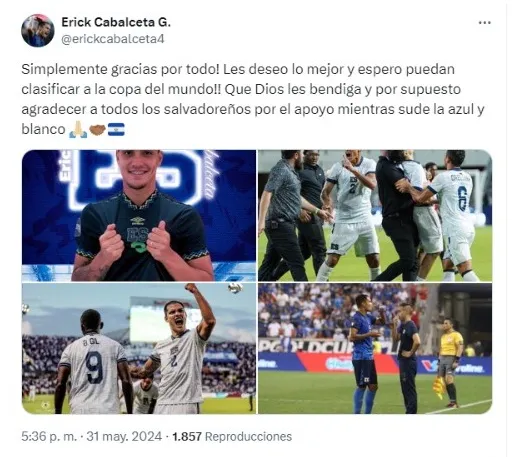Click the number 9 jersey back
Viewport: 518px width, 457px height.
[x=93, y=367]
